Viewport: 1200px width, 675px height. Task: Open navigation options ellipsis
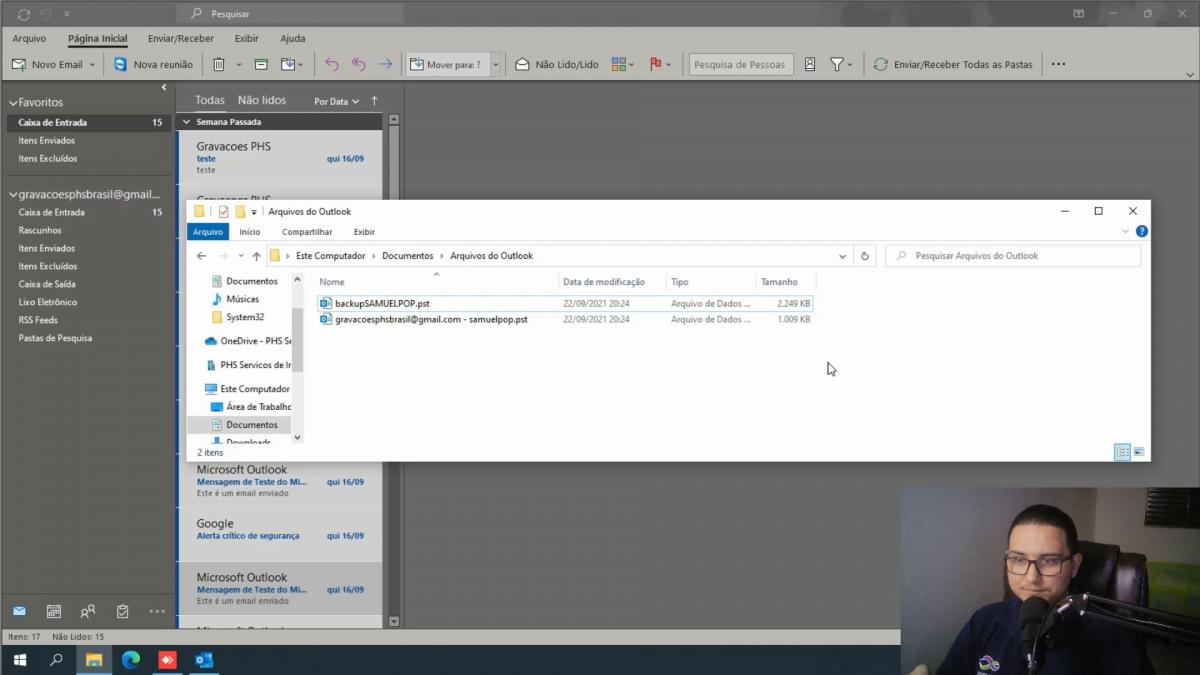(157, 611)
